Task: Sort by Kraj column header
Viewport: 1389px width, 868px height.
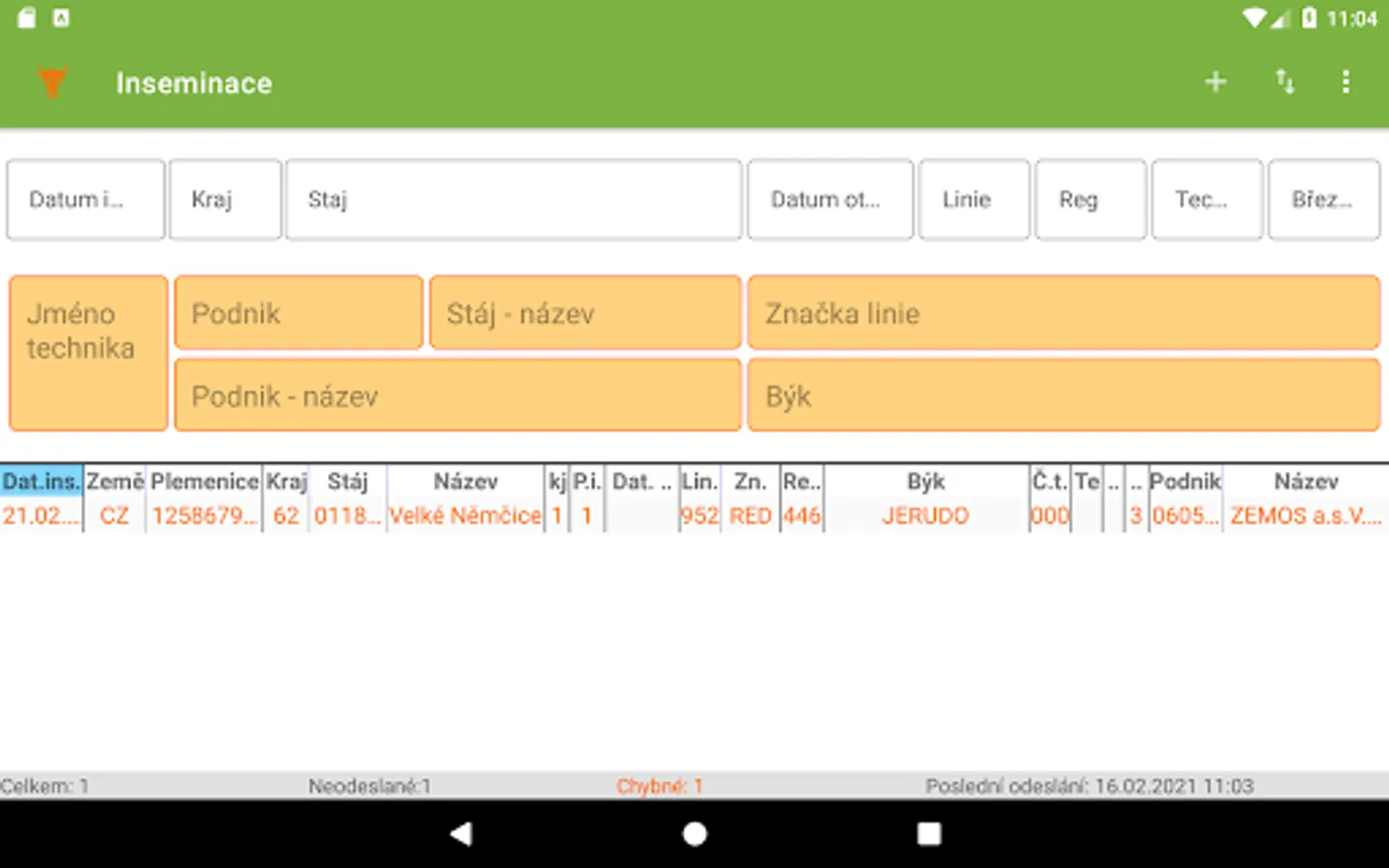Action: point(286,481)
